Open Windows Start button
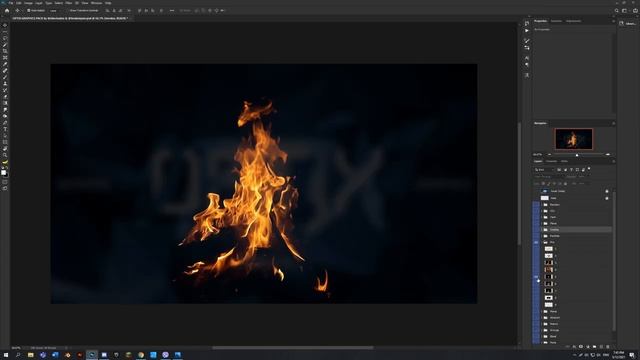640x360 pixels. (6, 355)
